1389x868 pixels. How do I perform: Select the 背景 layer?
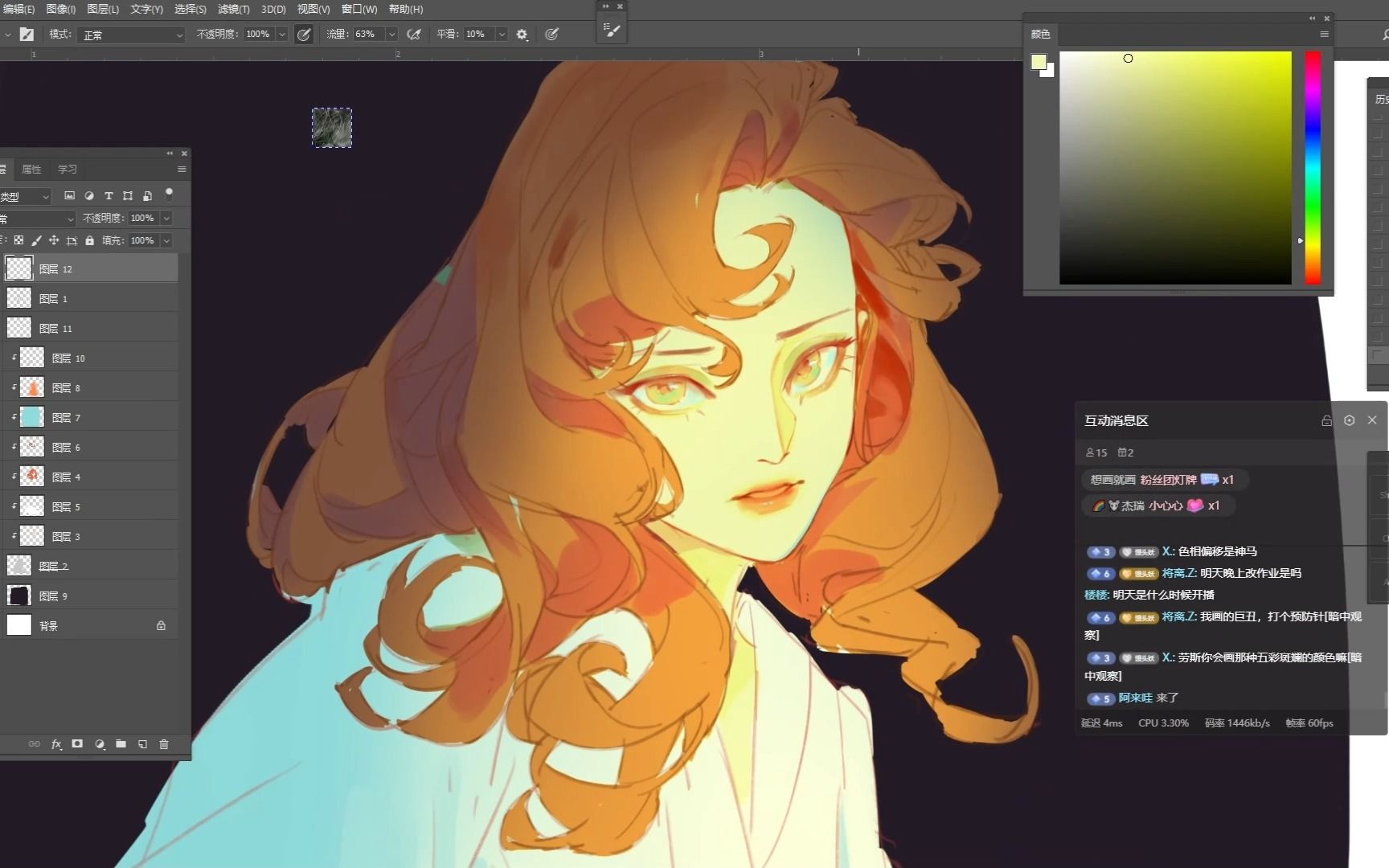[x=89, y=625]
